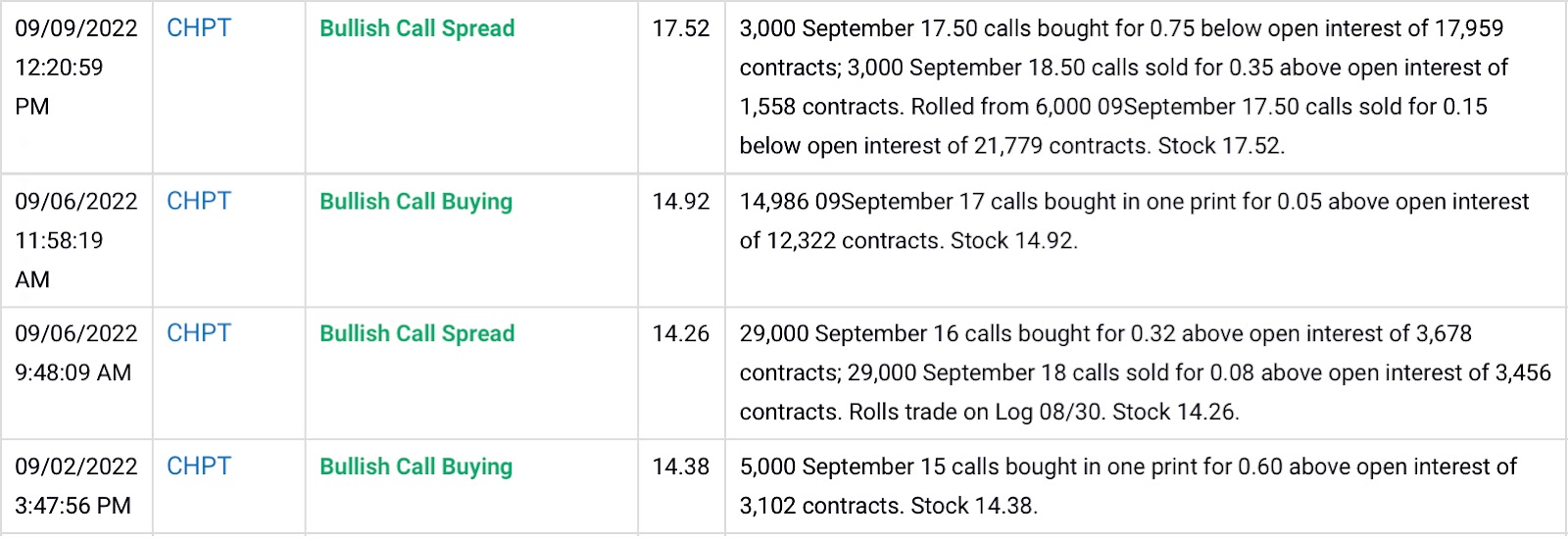Click description about 29,000 September 16 calls

[x=1144, y=372]
